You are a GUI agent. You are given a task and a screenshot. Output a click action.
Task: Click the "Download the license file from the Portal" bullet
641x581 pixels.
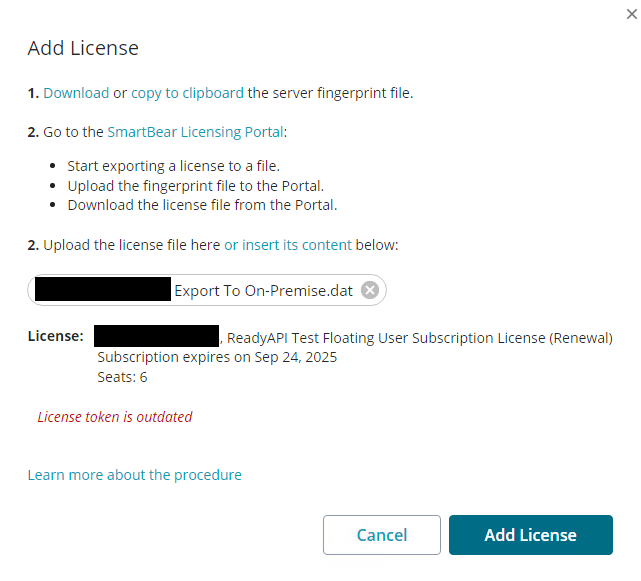[202, 206]
